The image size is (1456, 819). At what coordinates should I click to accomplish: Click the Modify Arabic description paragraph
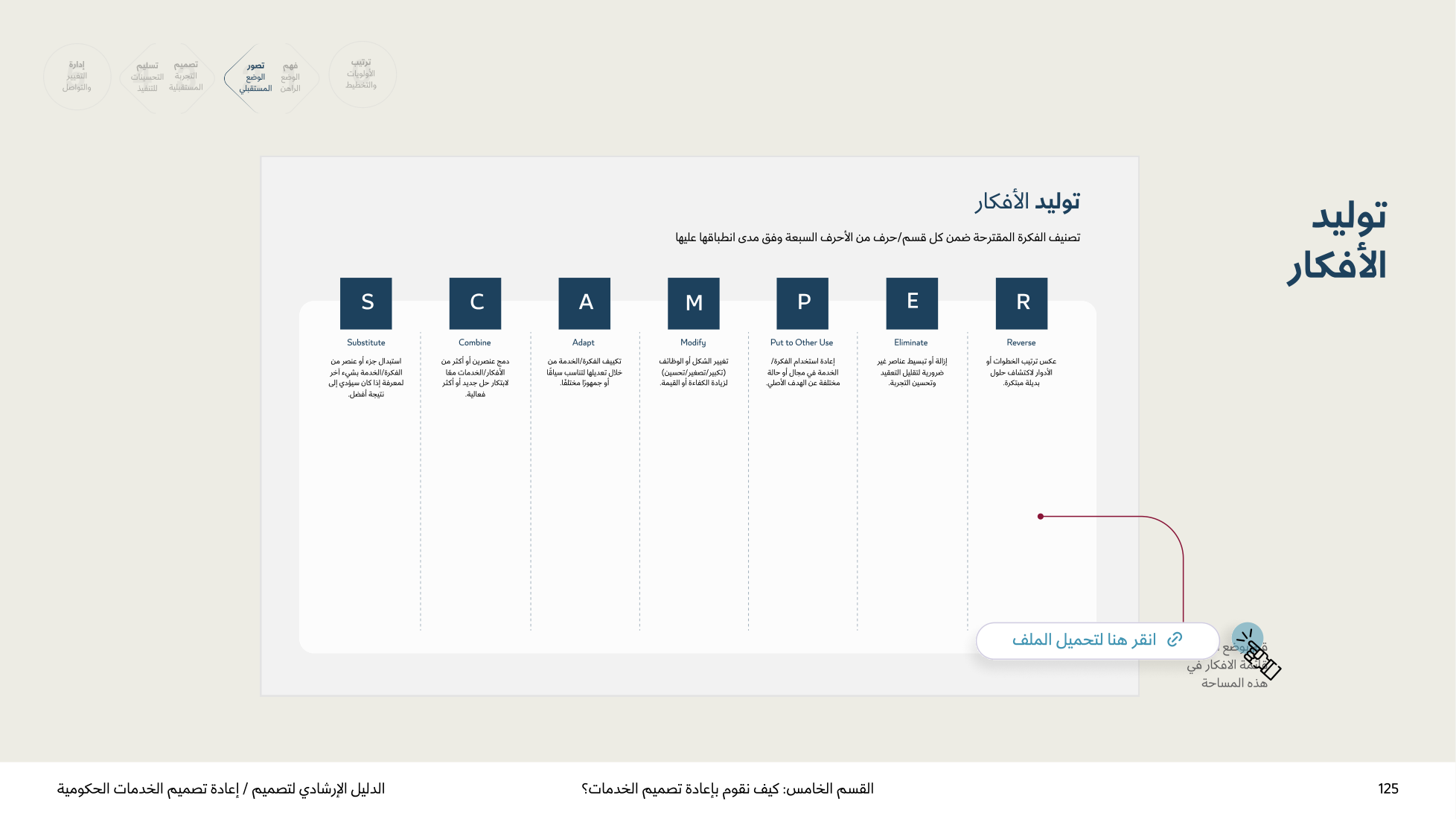694,372
